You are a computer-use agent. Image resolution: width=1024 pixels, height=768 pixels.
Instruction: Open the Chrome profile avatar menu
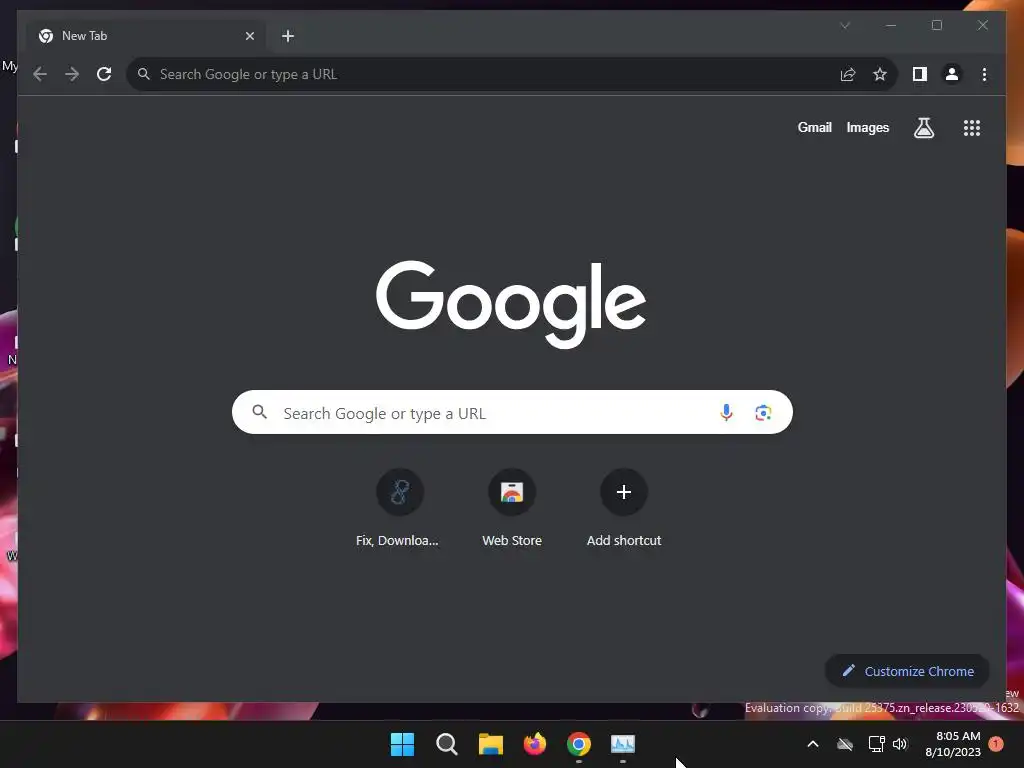click(952, 74)
